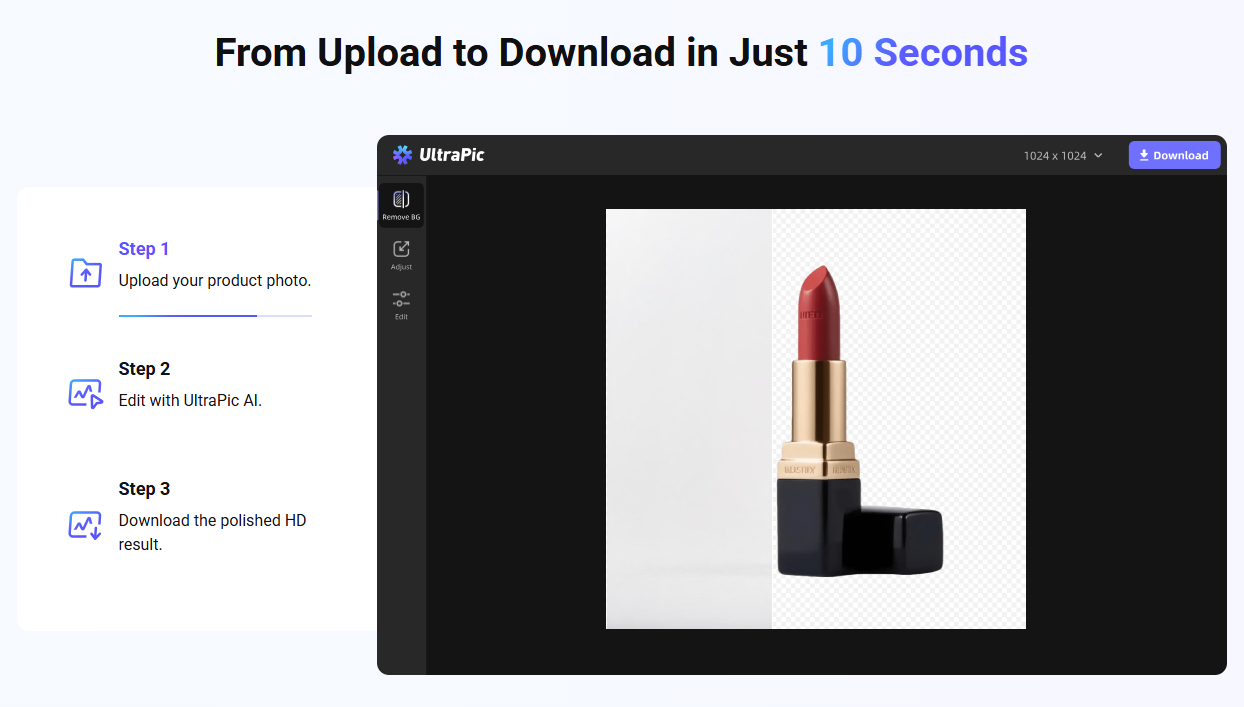The height and width of the screenshot is (707, 1244).
Task: Select the Step 3 heading text
Action: [x=144, y=488]
